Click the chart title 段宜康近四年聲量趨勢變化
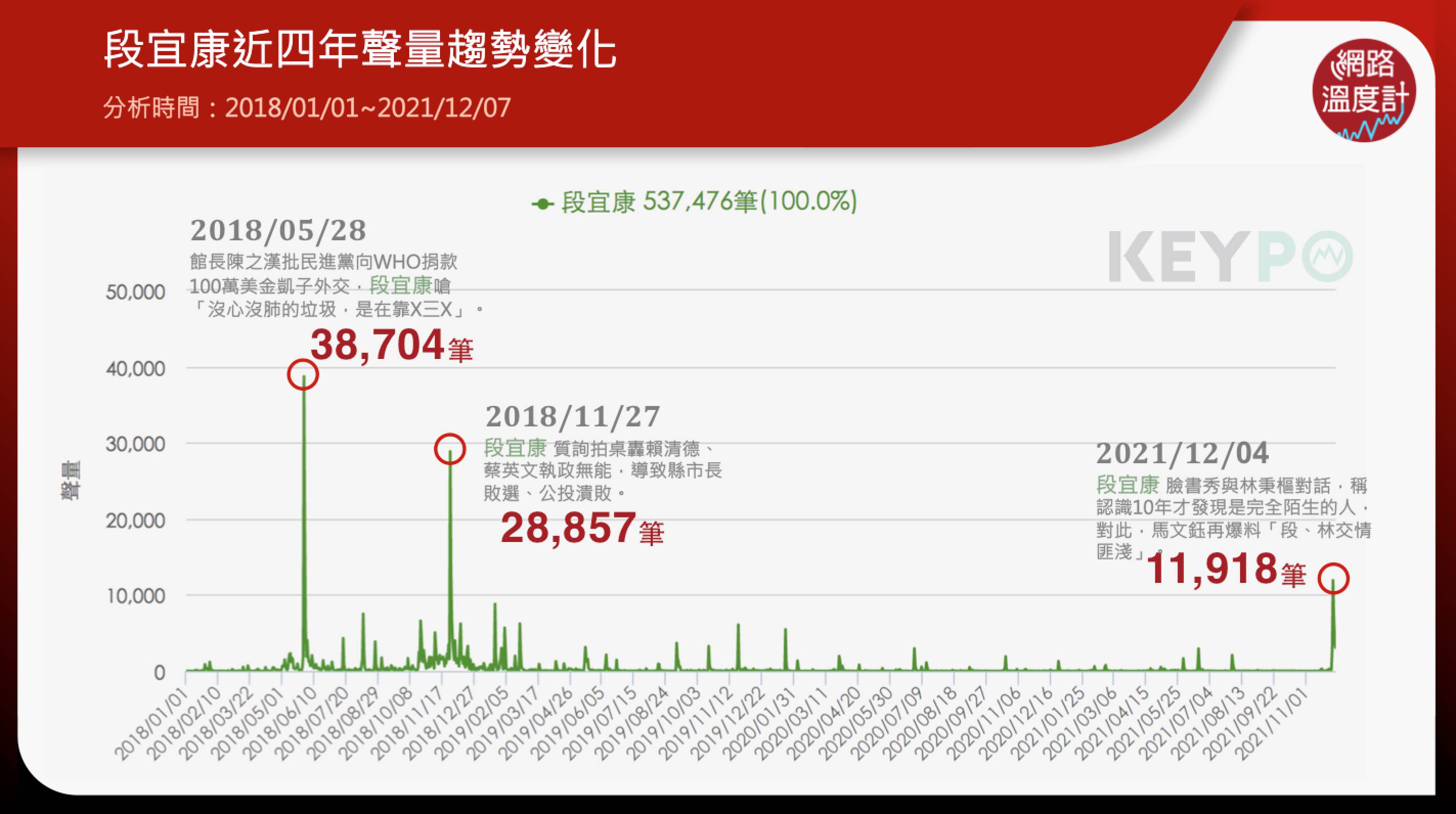Image resolution: width=1456 pixels, height=814 pixels. (360, 50)
